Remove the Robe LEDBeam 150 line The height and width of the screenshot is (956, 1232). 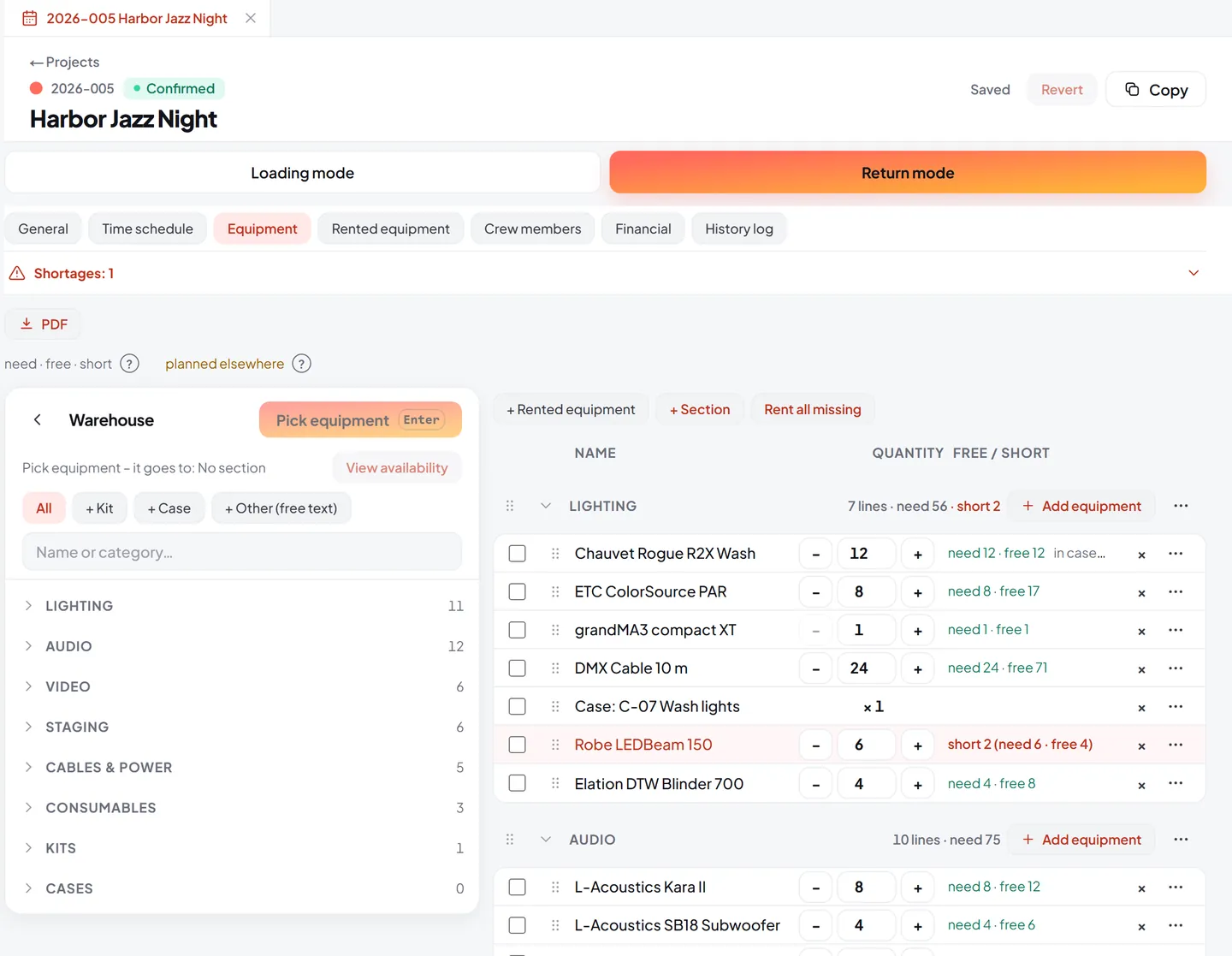(1141, 746)
